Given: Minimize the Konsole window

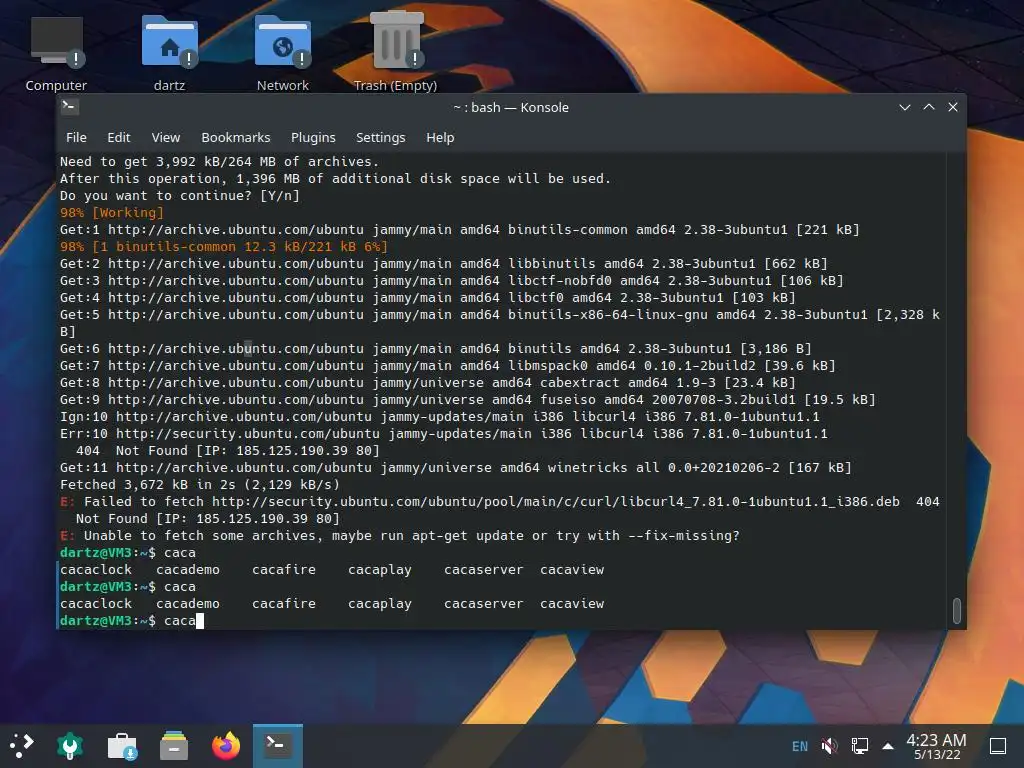Looking at the screenshot, I should [904, 107].
